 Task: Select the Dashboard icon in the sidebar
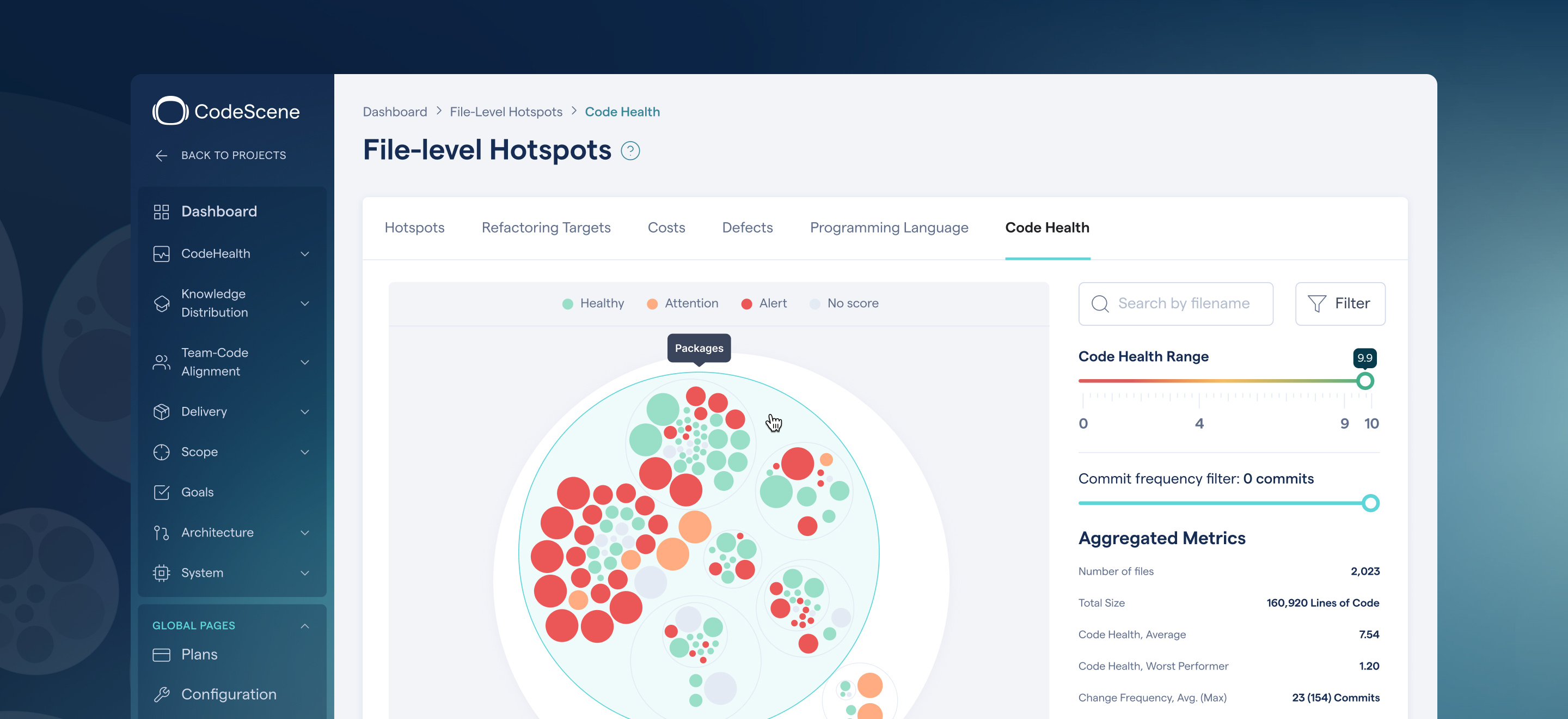point(161,211)
